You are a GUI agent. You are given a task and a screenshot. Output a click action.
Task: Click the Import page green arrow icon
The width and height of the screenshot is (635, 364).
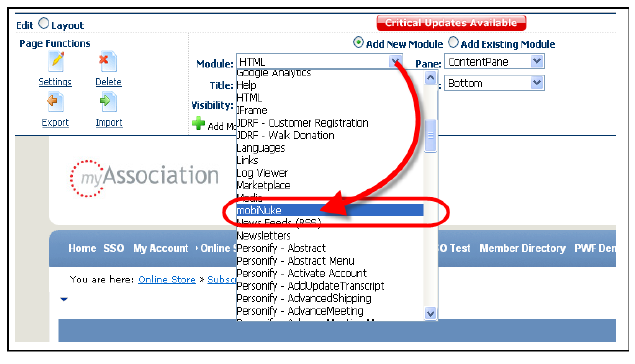pyautogui.click(x=108, y=102)
